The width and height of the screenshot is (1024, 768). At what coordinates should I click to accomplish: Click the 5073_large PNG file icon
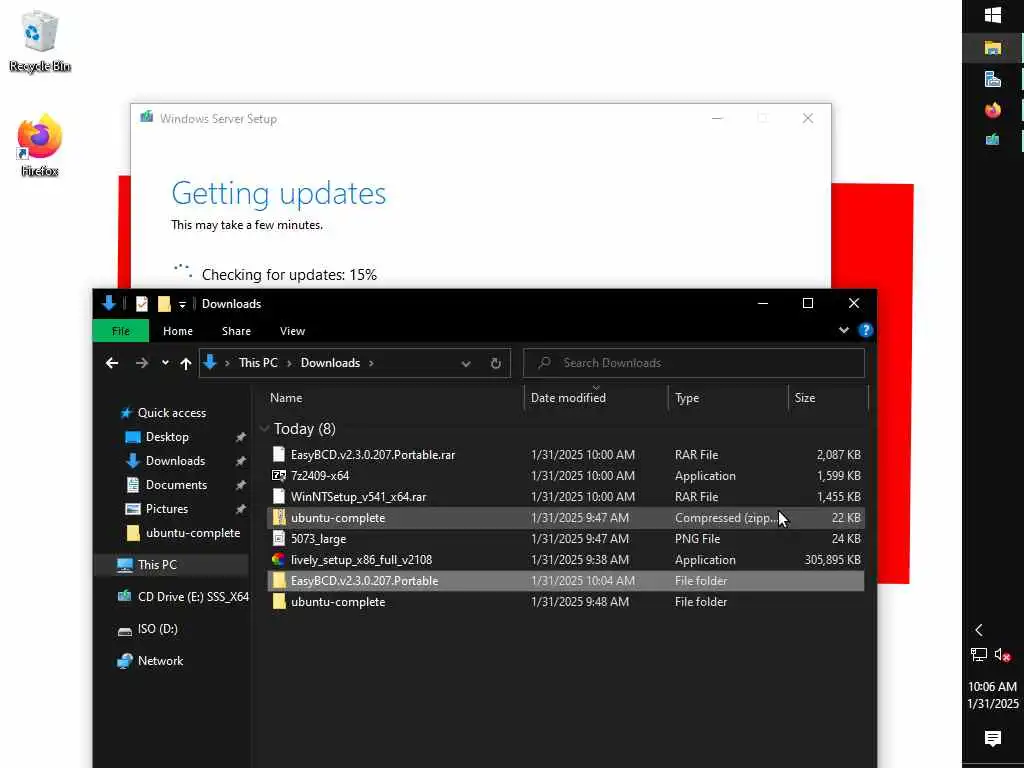[279, 539]
